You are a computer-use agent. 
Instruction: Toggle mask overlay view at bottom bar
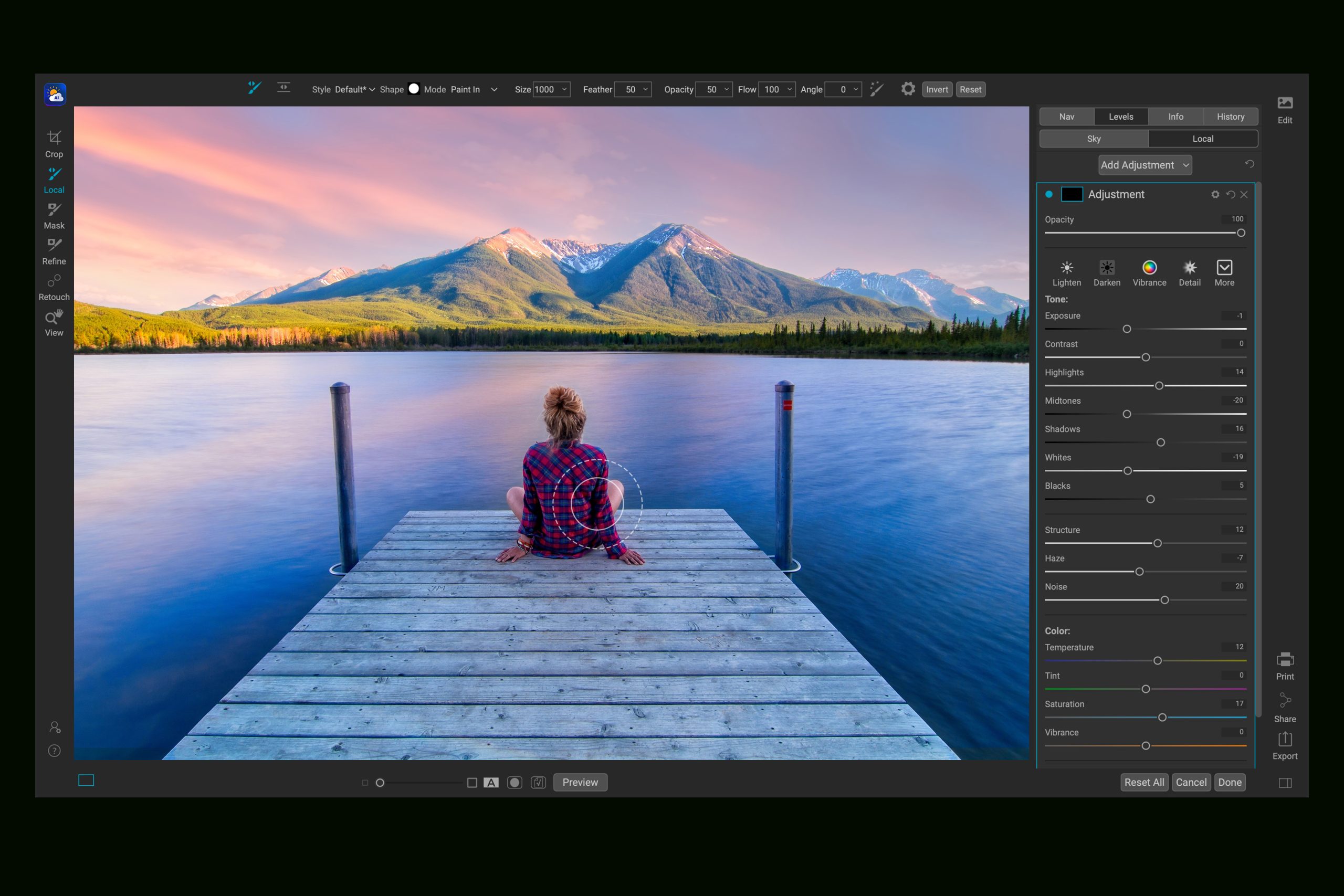[514, 782]
